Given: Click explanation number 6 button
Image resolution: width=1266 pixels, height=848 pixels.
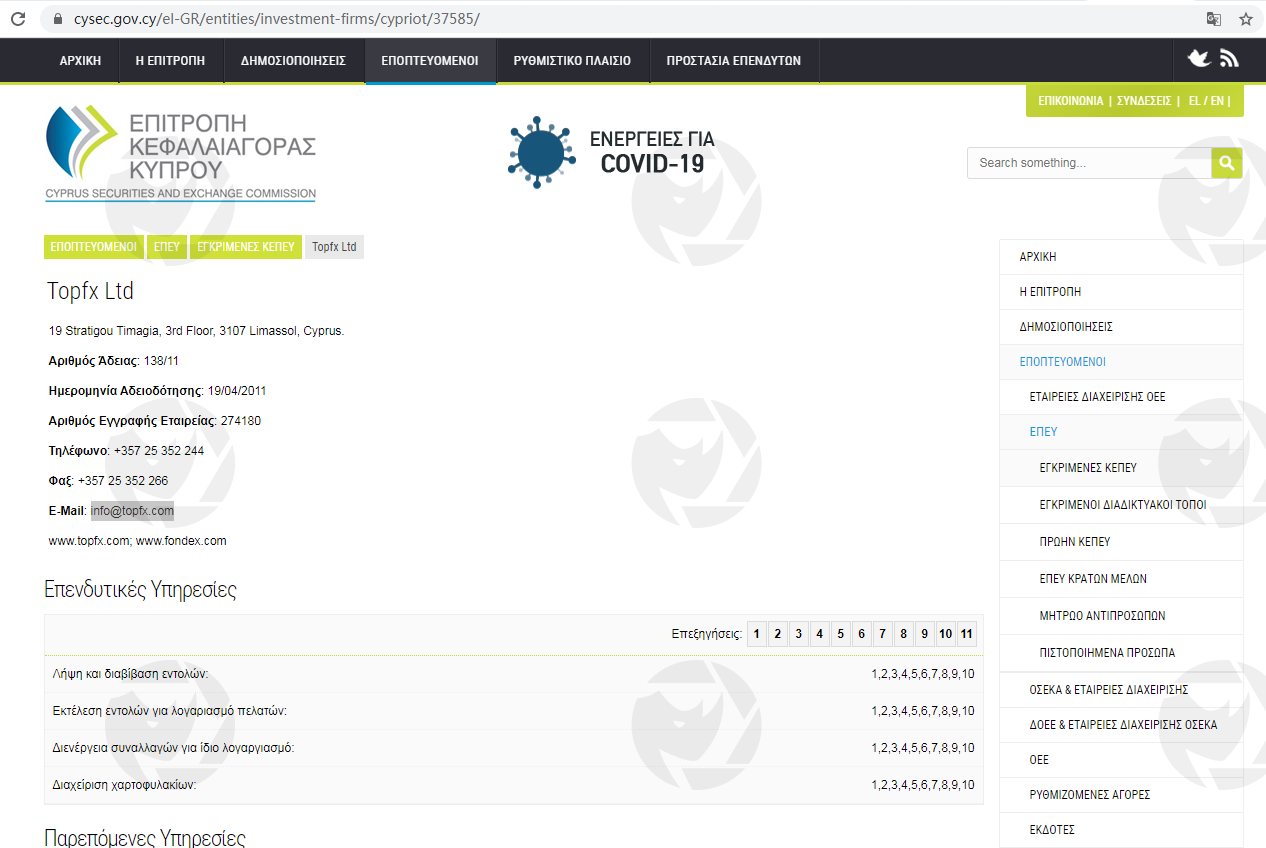Looking at the screenshot, I should (x=862, y=634).
